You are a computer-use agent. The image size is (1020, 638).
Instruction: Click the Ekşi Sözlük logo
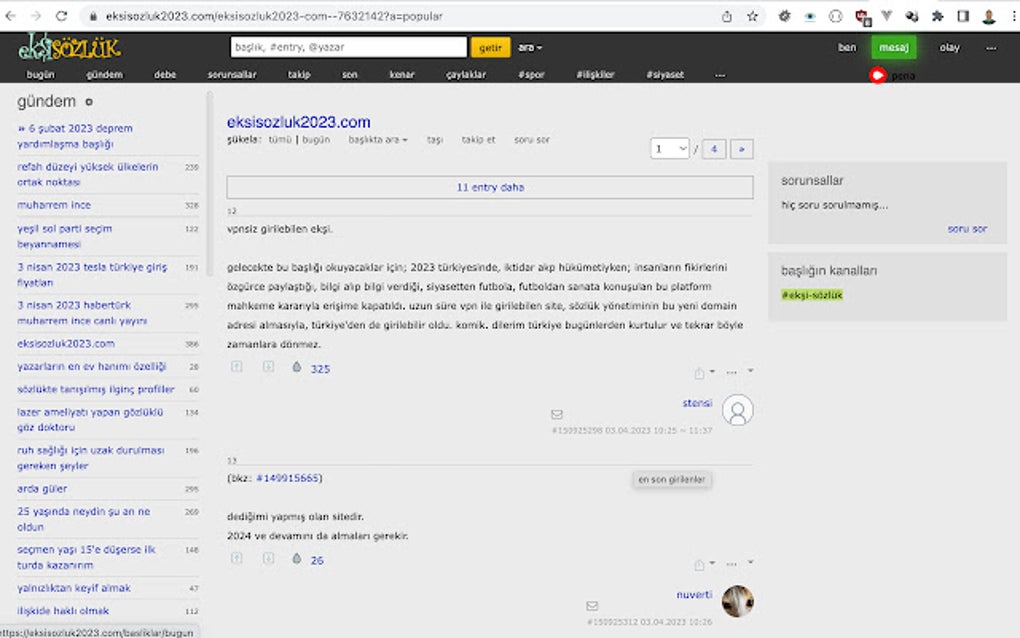click(69, 47)
